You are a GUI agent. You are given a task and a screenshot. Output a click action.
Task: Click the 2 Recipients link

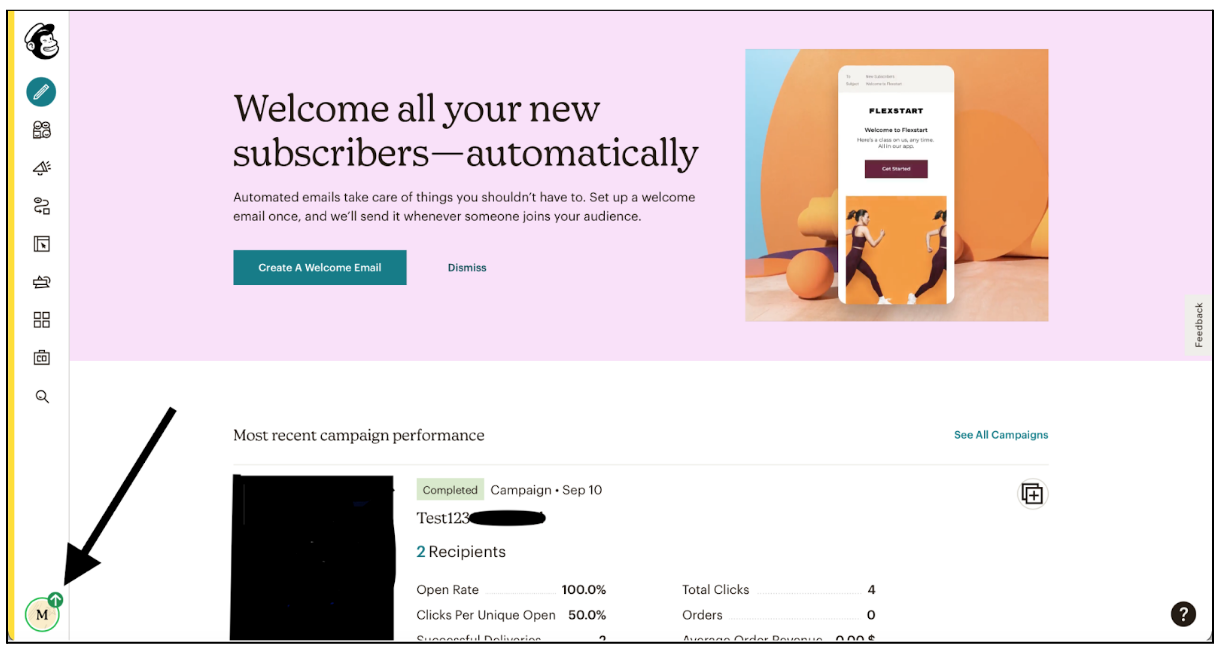tap(461, 552)
